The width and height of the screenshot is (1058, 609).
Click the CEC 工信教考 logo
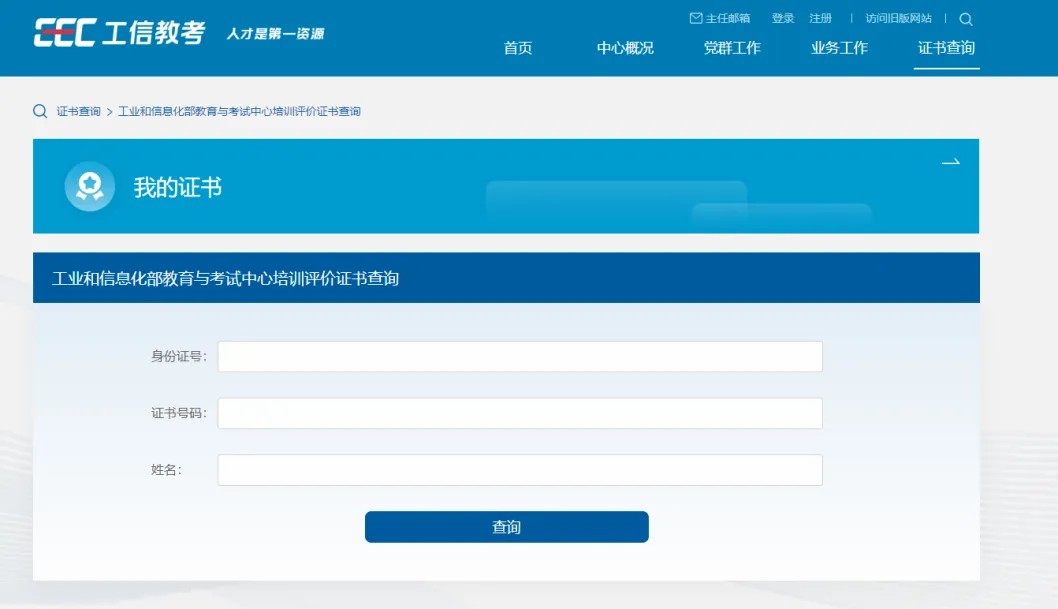point(119,32)
